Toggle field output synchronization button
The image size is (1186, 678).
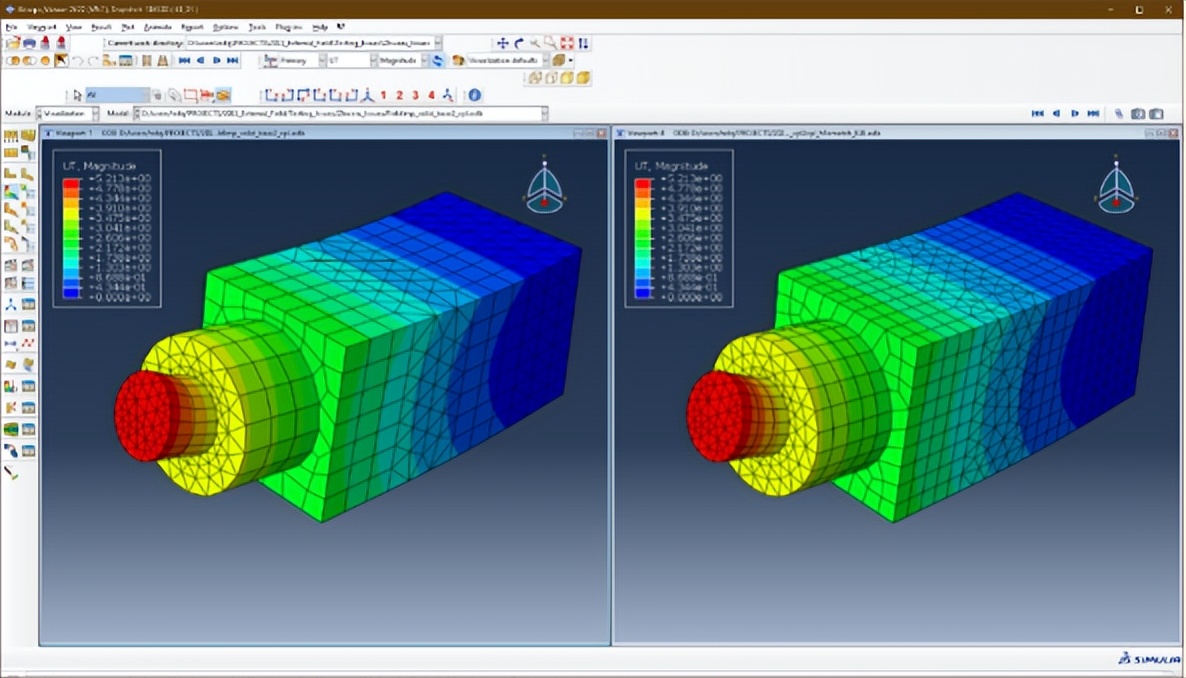438,61
